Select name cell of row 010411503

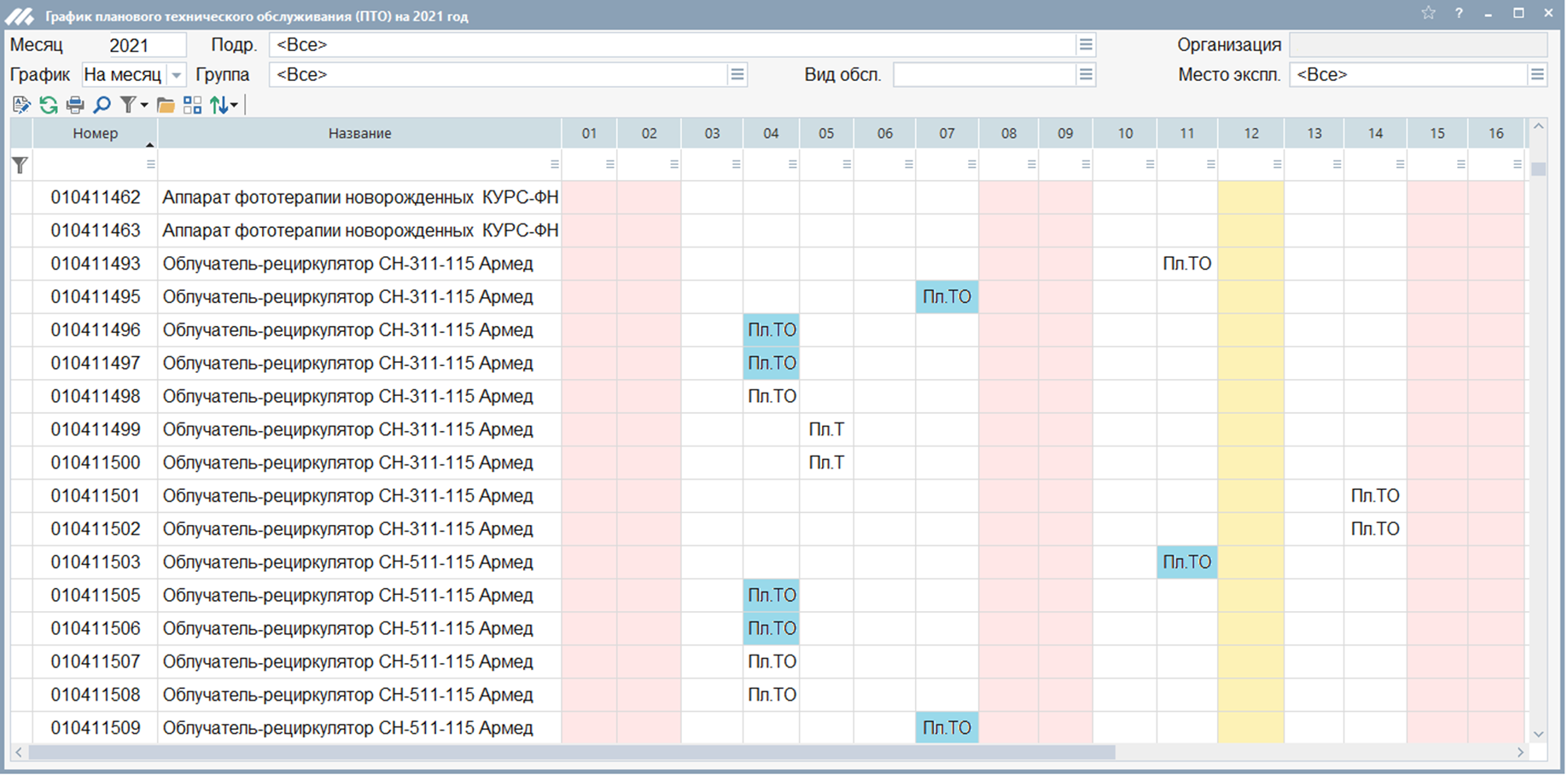(x=359, y=562)
